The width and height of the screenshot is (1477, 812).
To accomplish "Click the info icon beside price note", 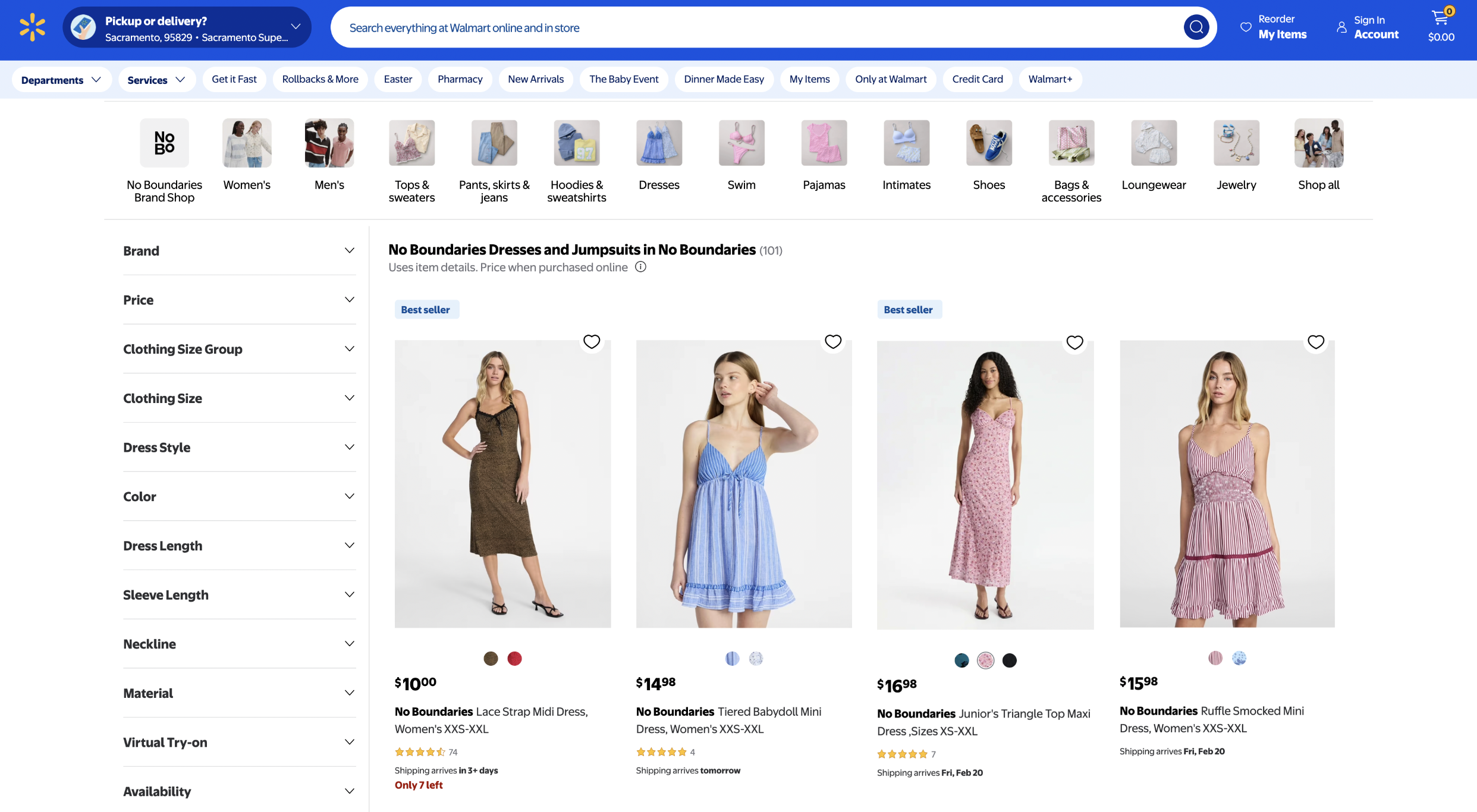I will click(640, 267).
